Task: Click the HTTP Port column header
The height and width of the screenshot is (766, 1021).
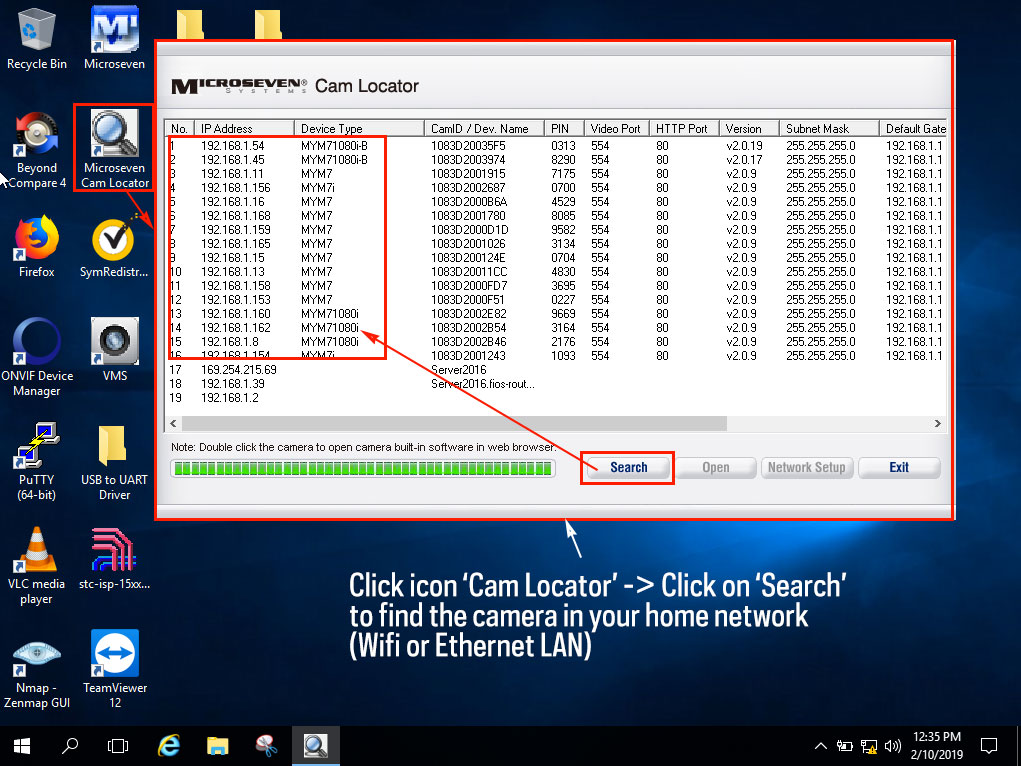Action: coord(684,128)
